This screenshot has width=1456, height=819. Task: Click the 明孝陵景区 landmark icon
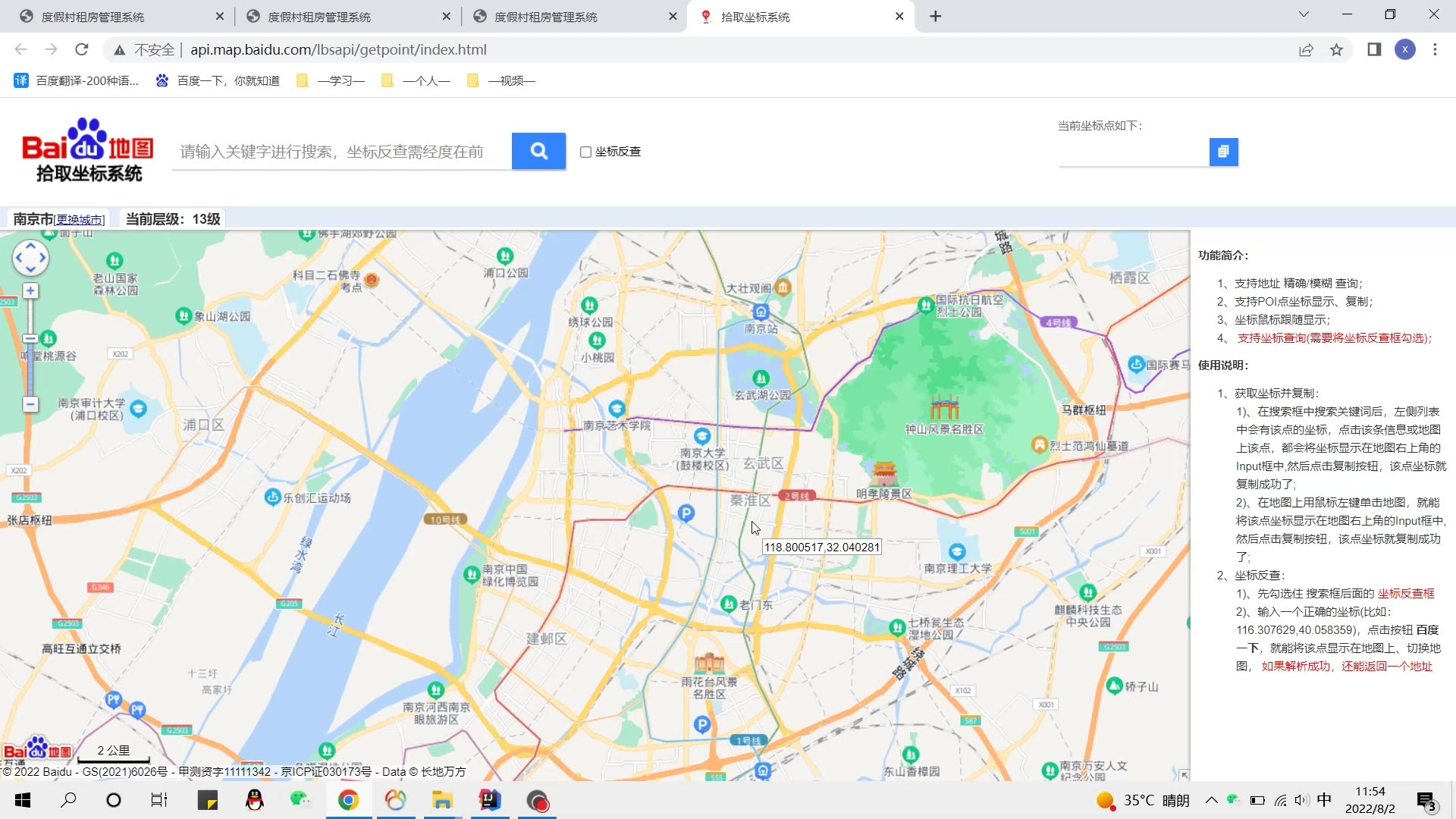884,472
